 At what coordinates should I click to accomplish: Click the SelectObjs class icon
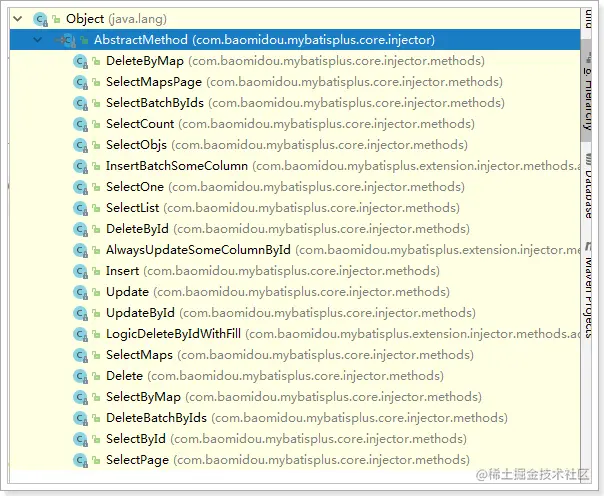pyautogui.click(x=81, y=145)
